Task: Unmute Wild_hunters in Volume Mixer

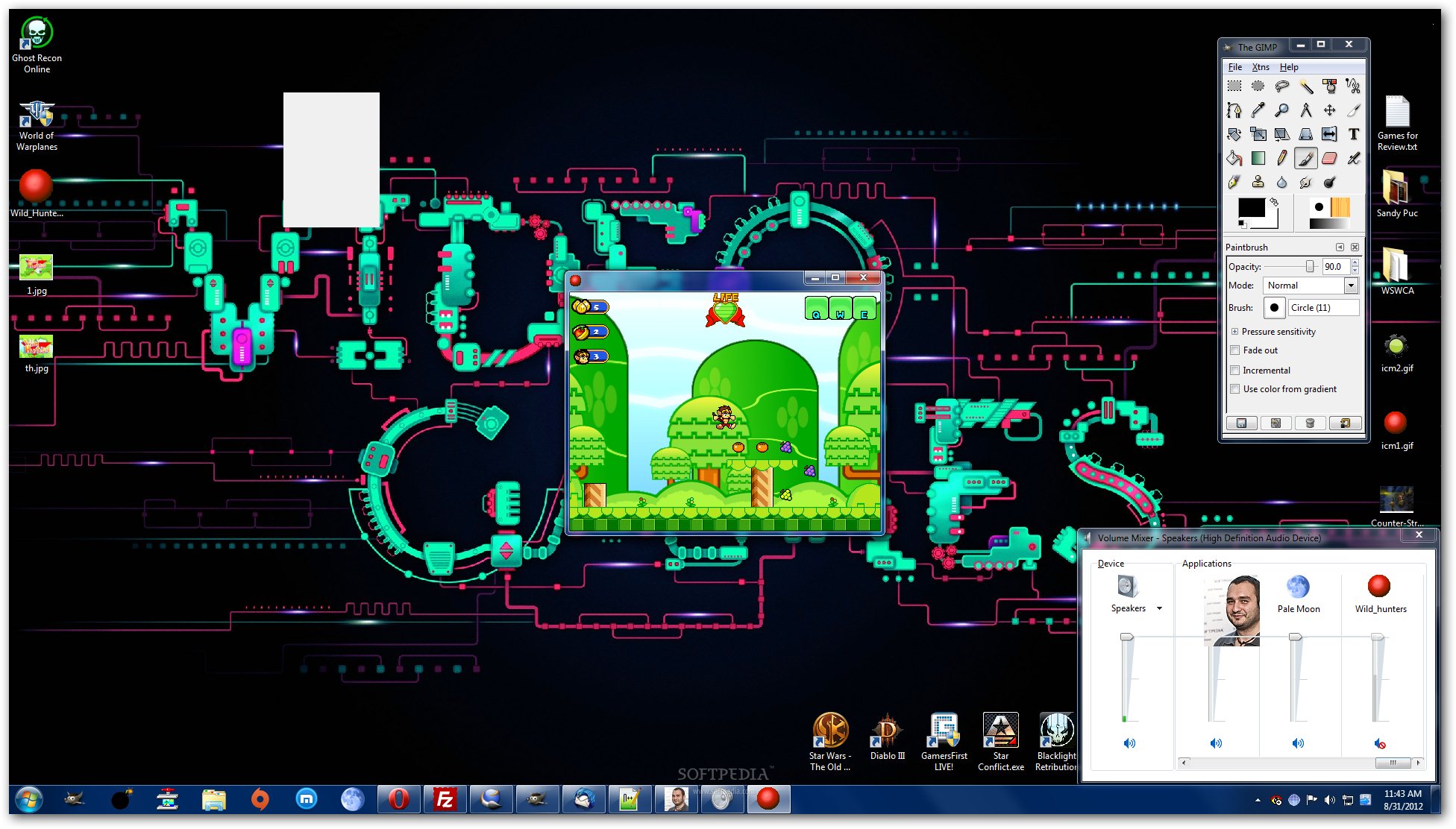Action: tap(1380, 743)
